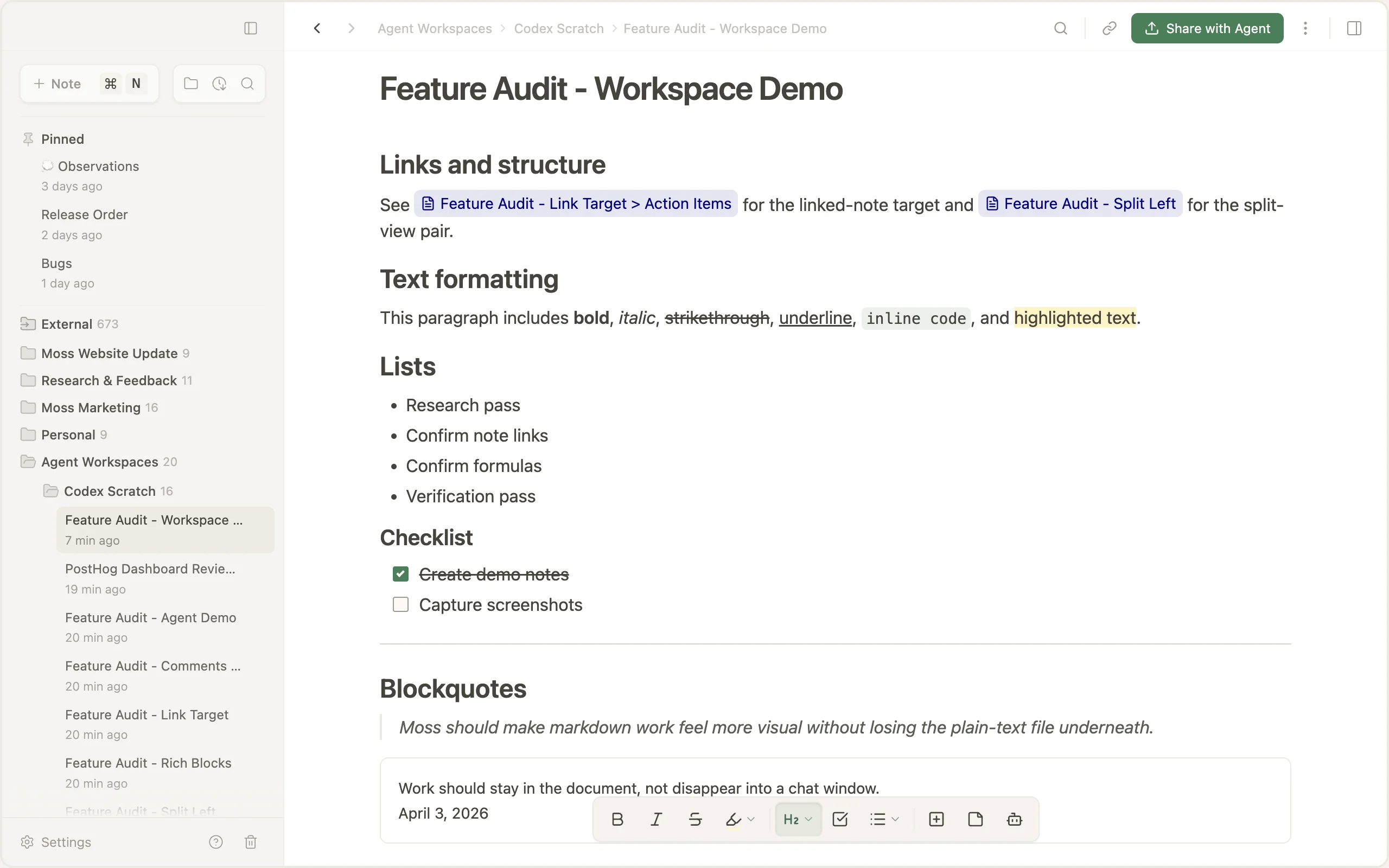Apply strikethrough from the floating toolbar
Viewport: 1389px width, 868px height.
pos(695,819)
